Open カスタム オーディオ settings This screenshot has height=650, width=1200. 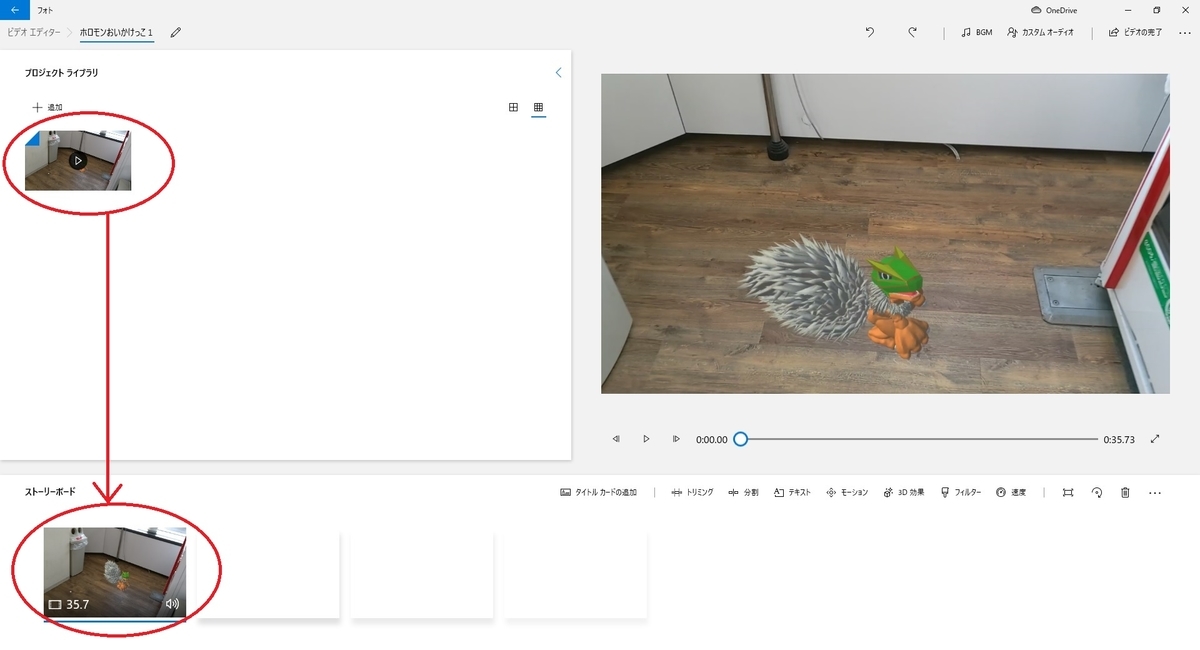(x=1041, y=33)
